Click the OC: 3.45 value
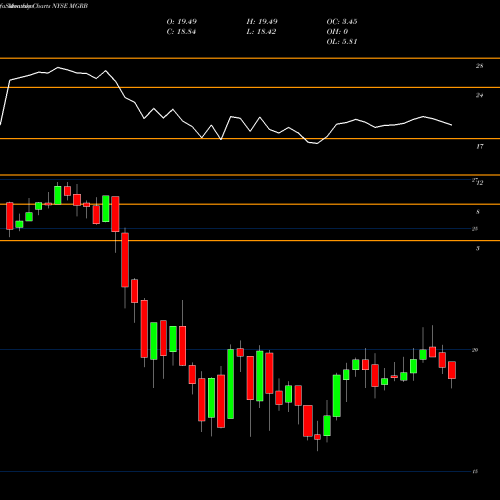This screenshot has width=500, height=500. (342, 22)
